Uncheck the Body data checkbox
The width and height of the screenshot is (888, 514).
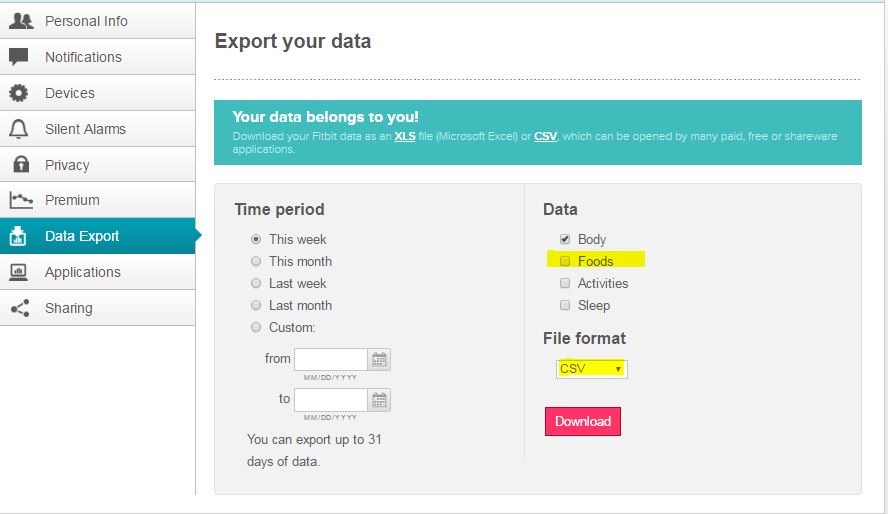click(x=565, y=239)
